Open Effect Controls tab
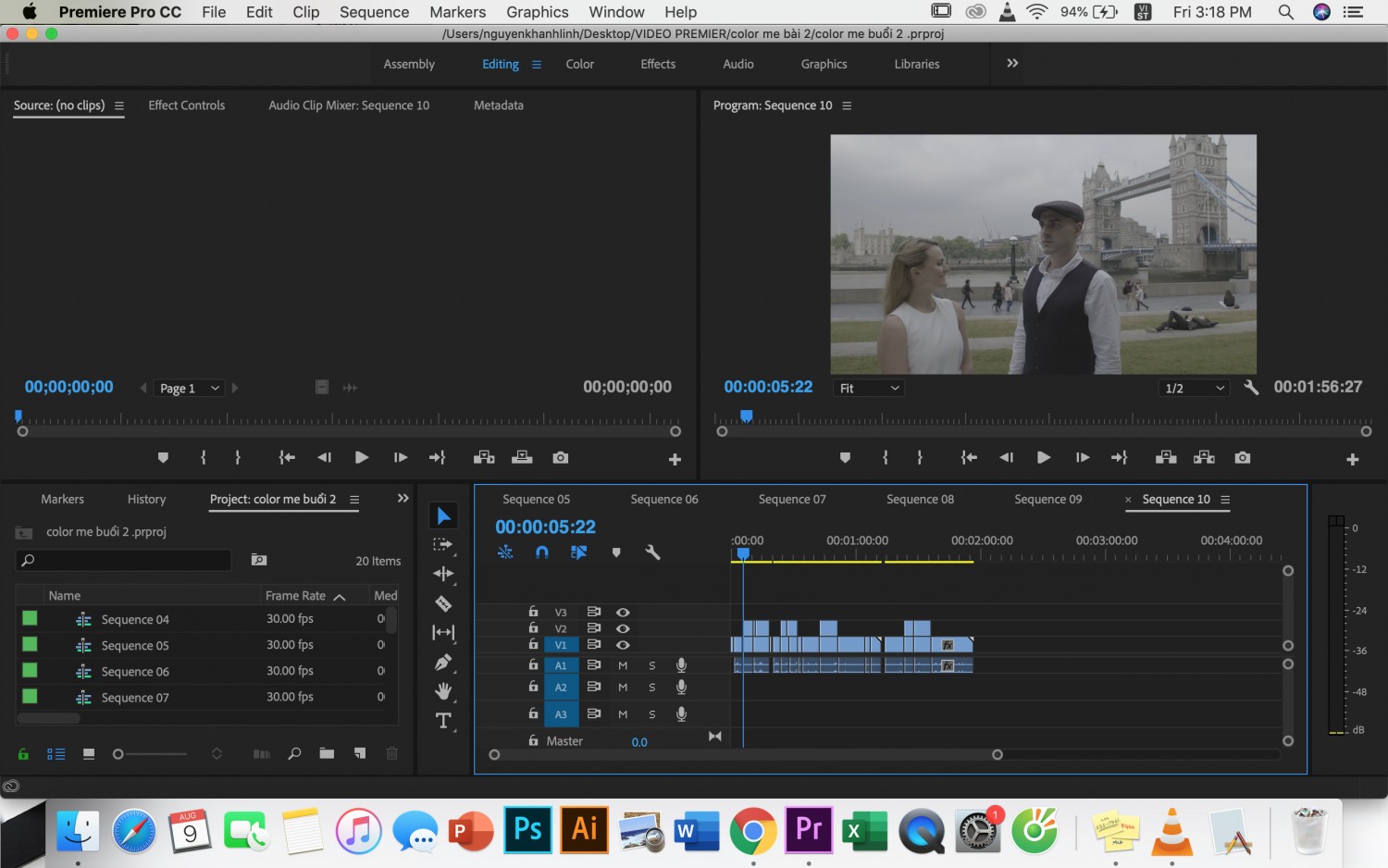This screenshot has height=868, width=1388. click(187, 105)
